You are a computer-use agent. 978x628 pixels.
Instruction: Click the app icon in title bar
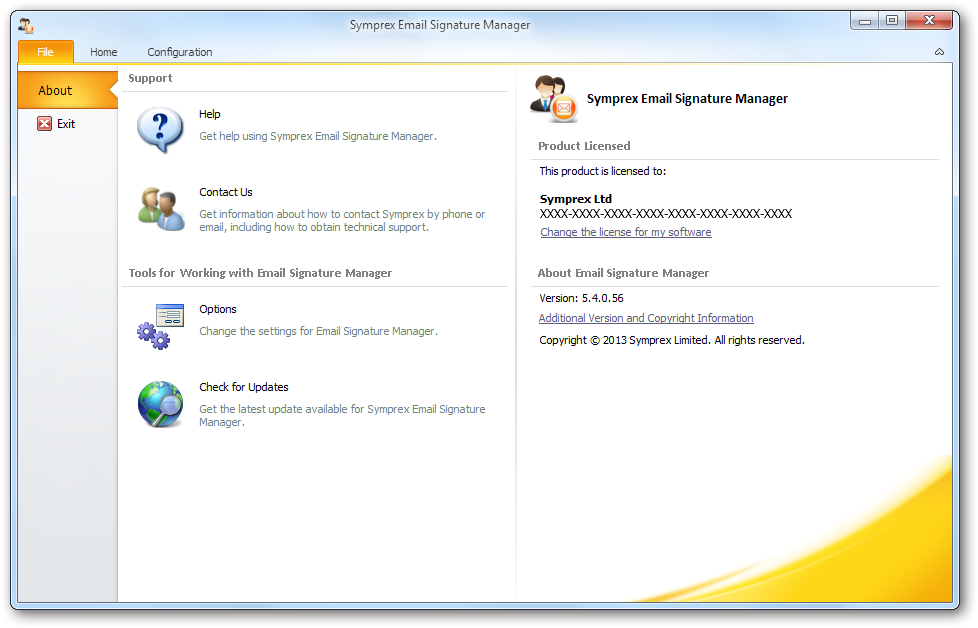pyautogui.click(x=26, y=26)
